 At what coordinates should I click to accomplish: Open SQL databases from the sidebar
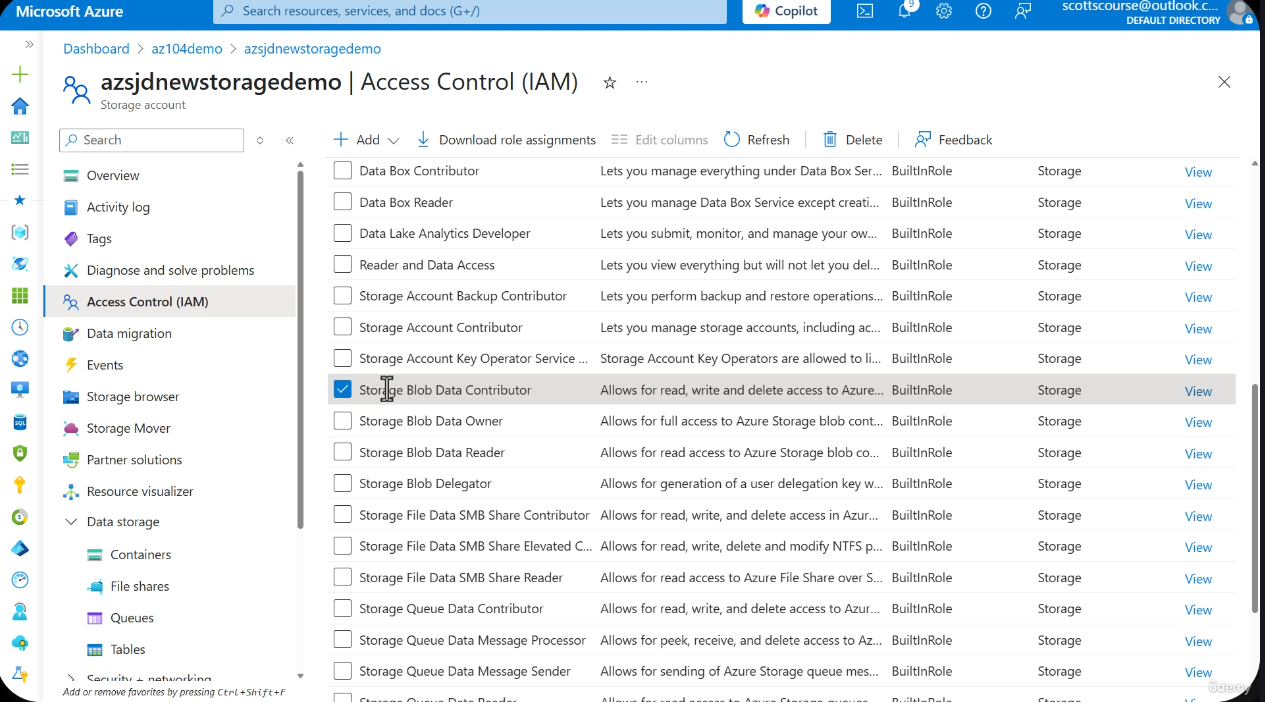pos(20,422)
